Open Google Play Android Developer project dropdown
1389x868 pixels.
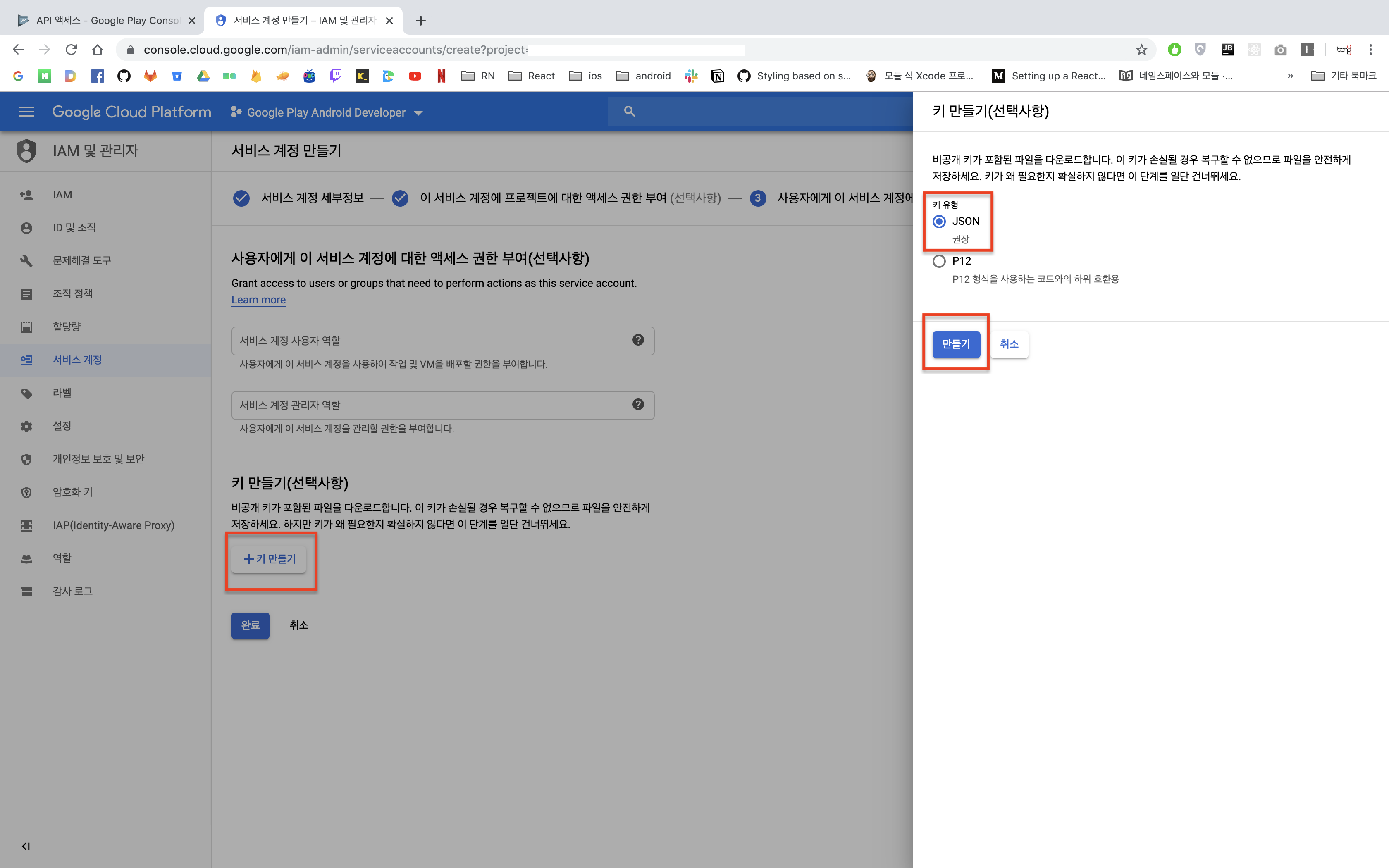pyautogui.click(x=327, y=112)
